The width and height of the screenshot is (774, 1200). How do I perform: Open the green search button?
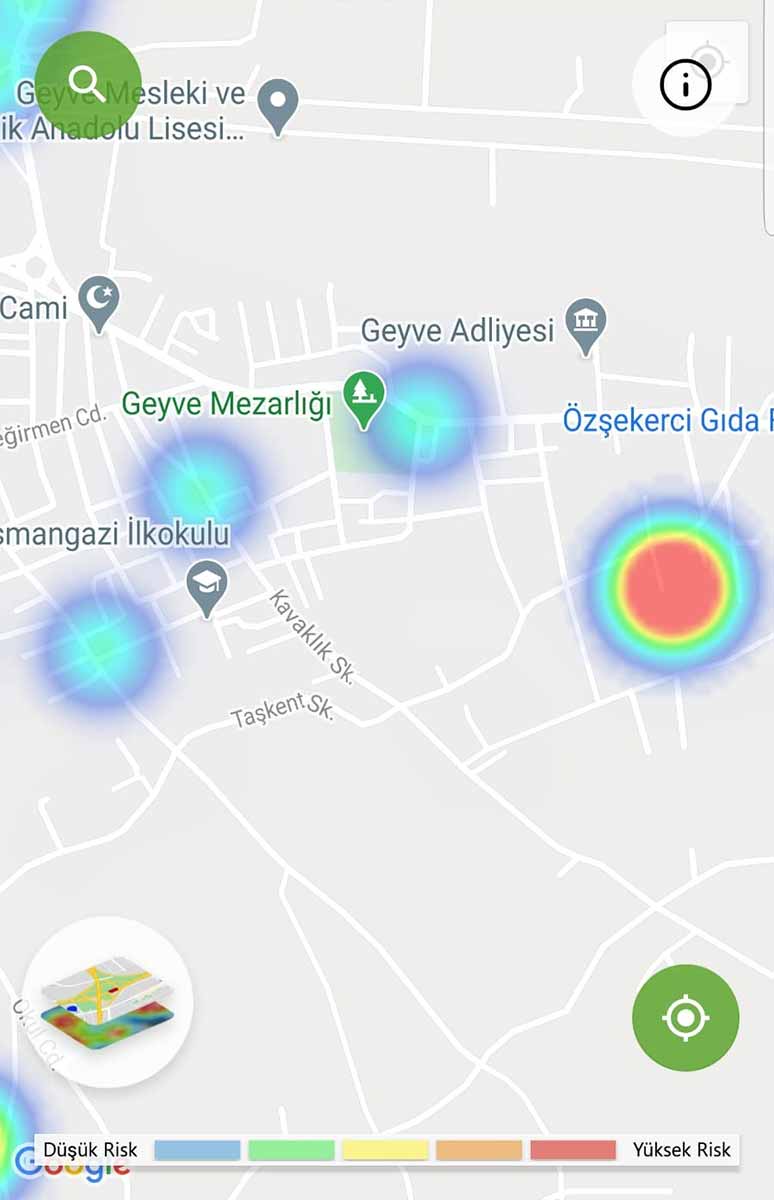pyautogui.click(x=88, y=84)
